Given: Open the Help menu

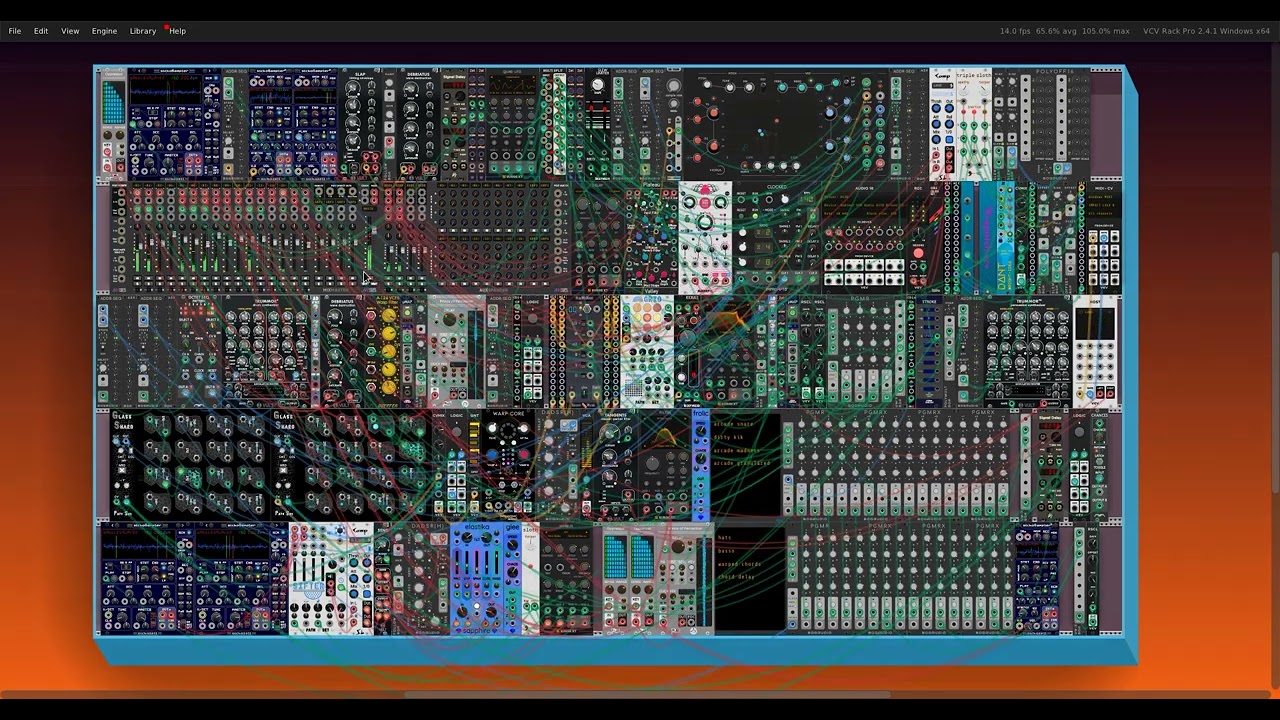Looking at the screenshot, I should coord(177,31).
